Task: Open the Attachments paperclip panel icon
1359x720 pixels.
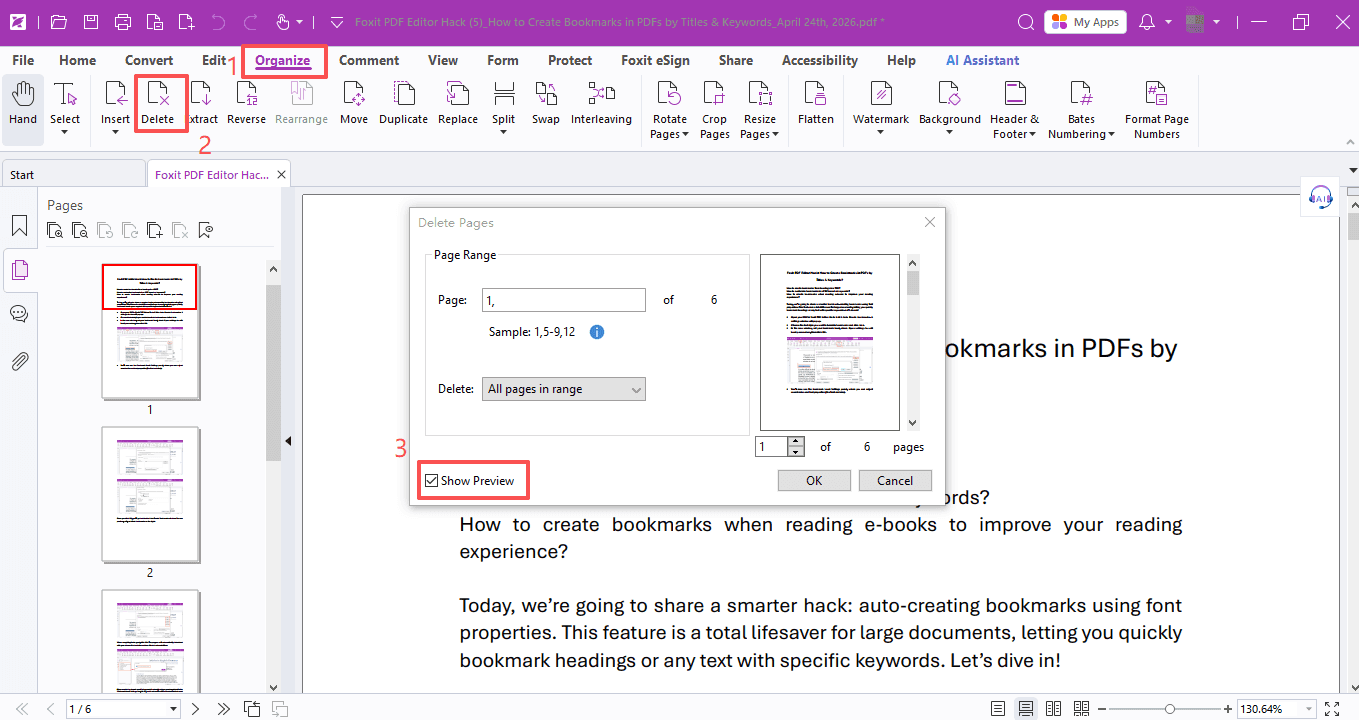Action: (19, 361)
